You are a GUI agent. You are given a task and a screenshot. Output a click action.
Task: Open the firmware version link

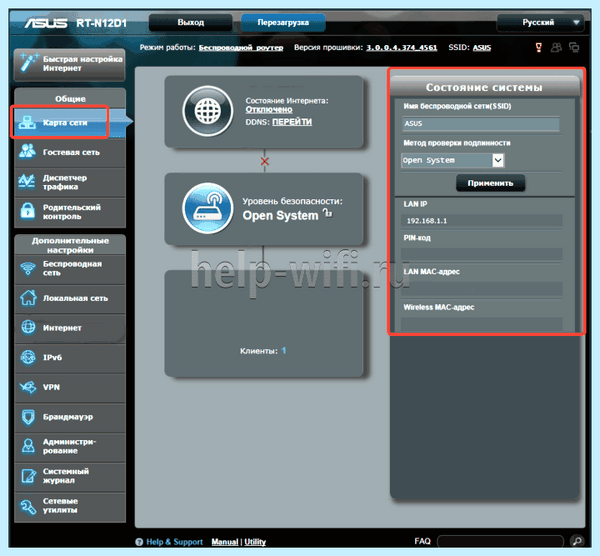(x=401, y=47)
